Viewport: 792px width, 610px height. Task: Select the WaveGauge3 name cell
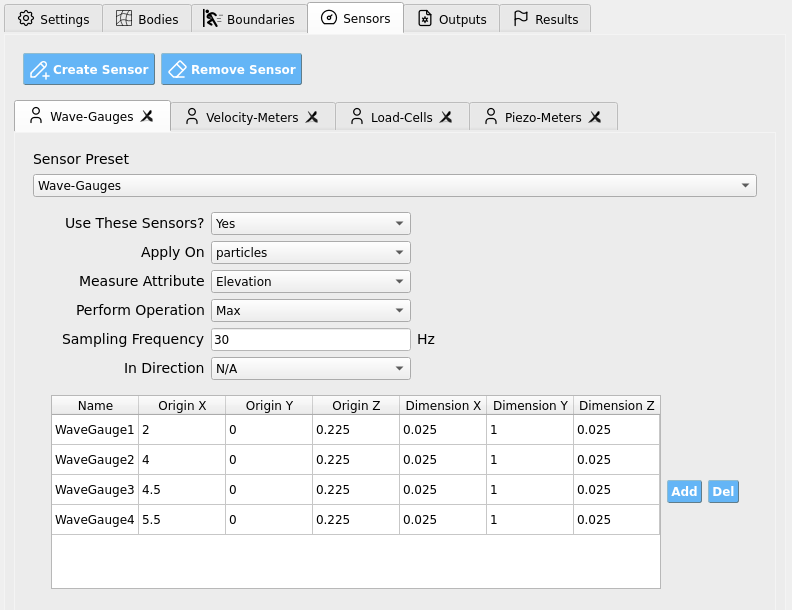click(95, 490)
